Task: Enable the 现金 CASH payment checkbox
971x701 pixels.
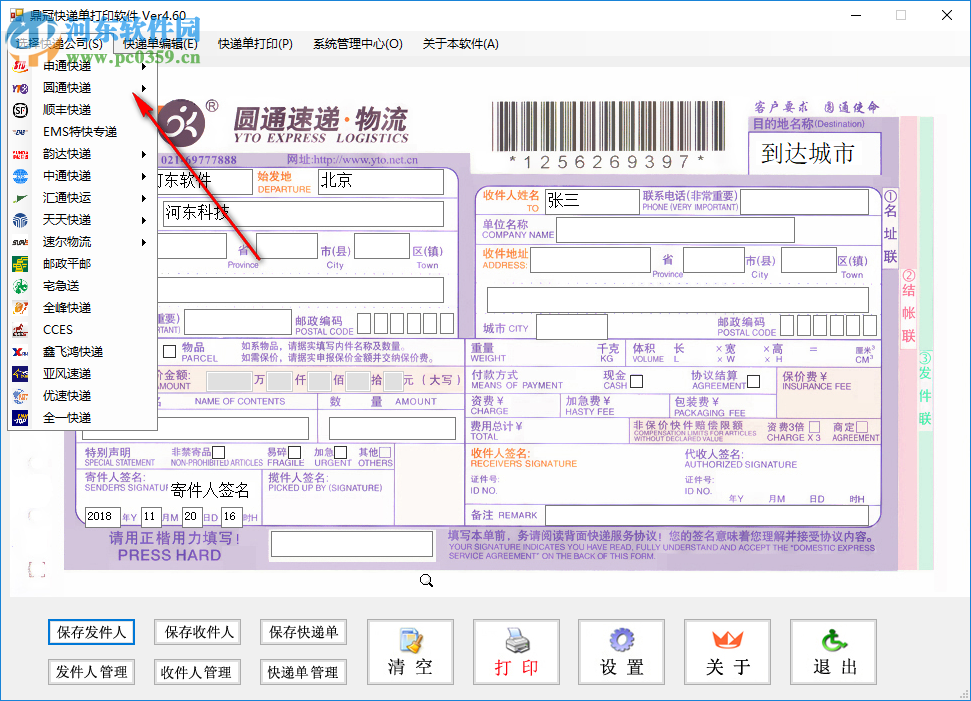Action: [x=637, y=381]
